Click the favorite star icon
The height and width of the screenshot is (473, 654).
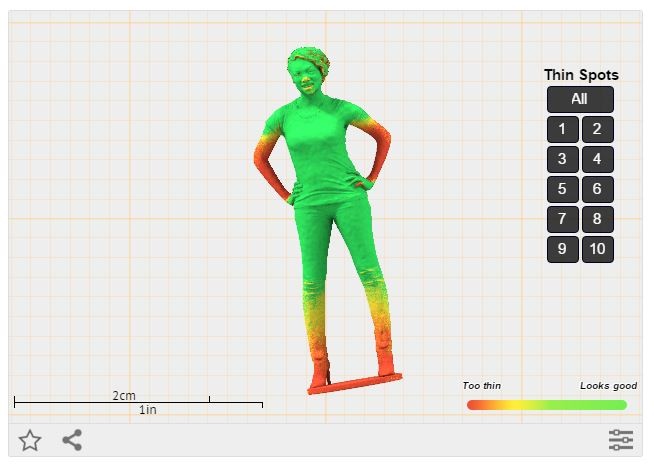(30, 440)
